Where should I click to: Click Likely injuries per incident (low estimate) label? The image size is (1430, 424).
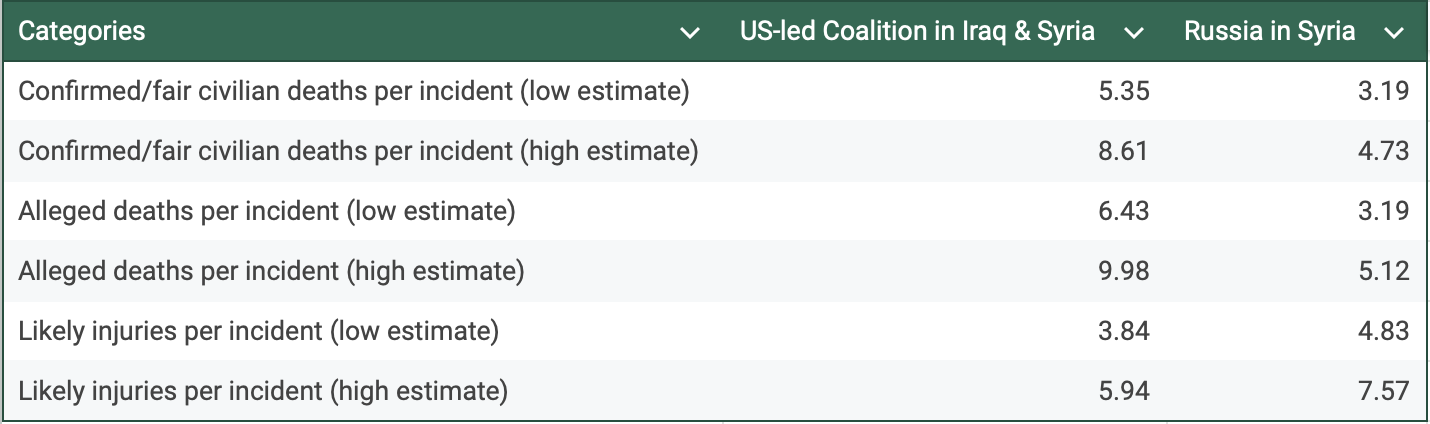coord(259,331)
